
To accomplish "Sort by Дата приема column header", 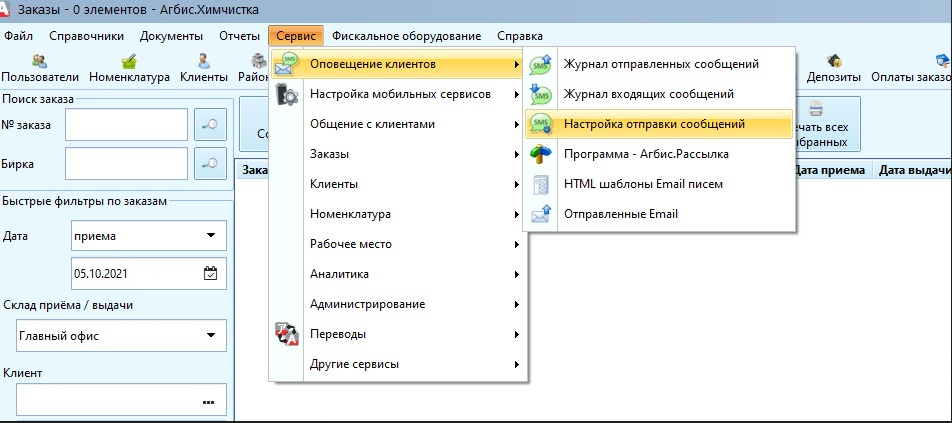I will [832, 170].
